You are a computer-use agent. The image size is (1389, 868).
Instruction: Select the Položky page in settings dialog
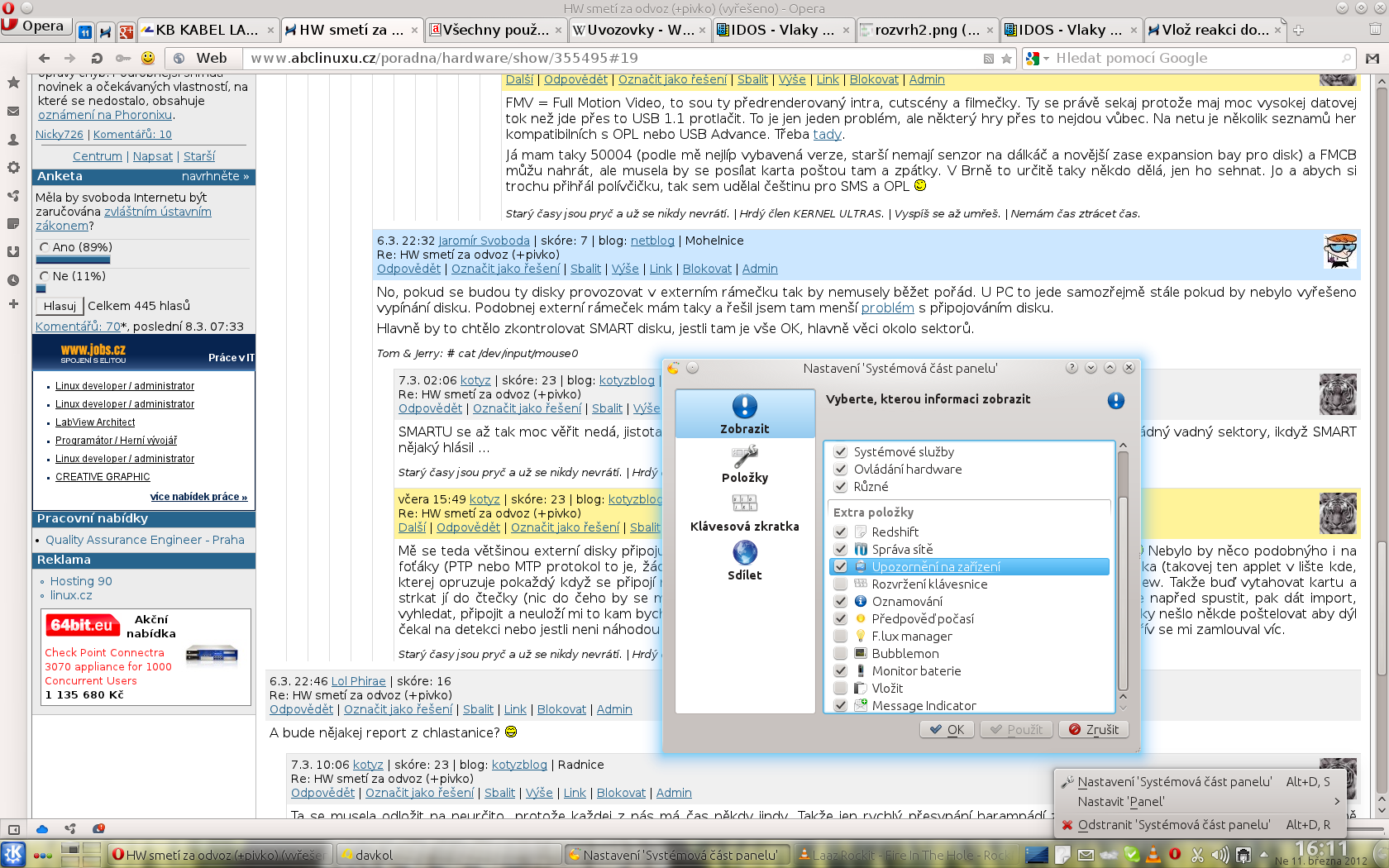pyautogui.click(x=745, y=464)
